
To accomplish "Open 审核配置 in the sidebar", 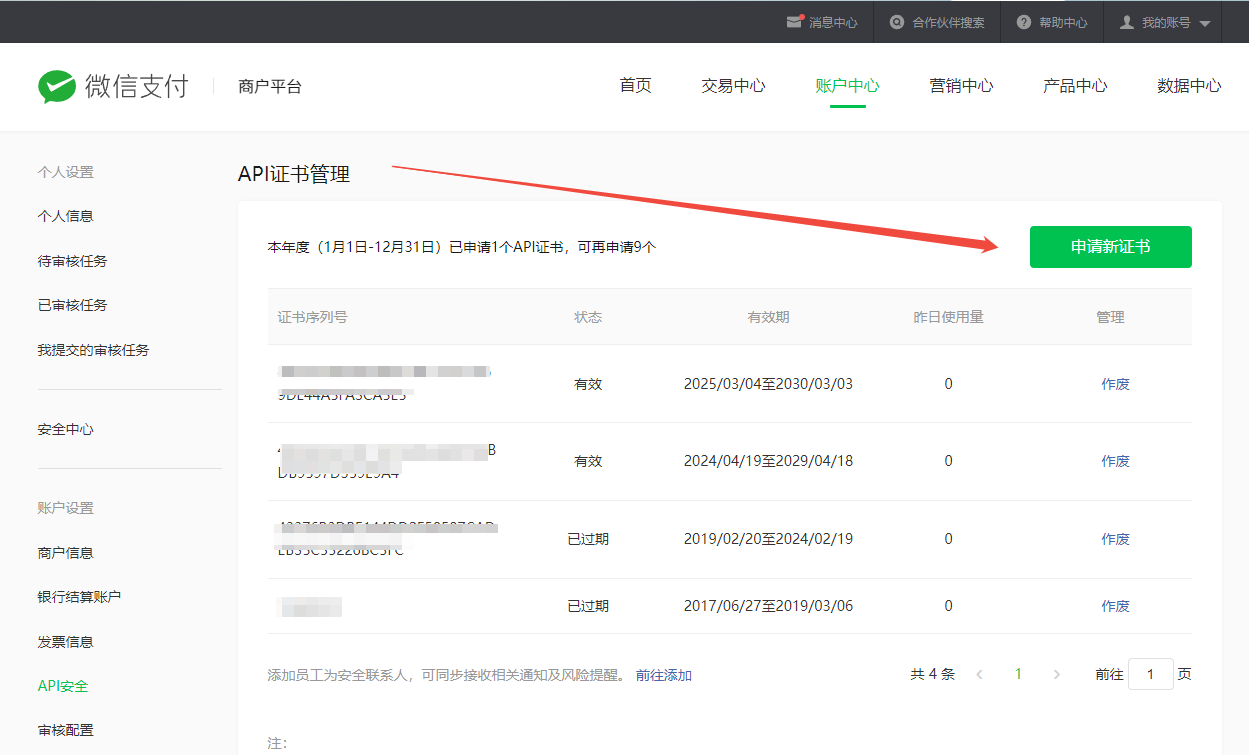I will pyautogui.click(x=66, y=730).
